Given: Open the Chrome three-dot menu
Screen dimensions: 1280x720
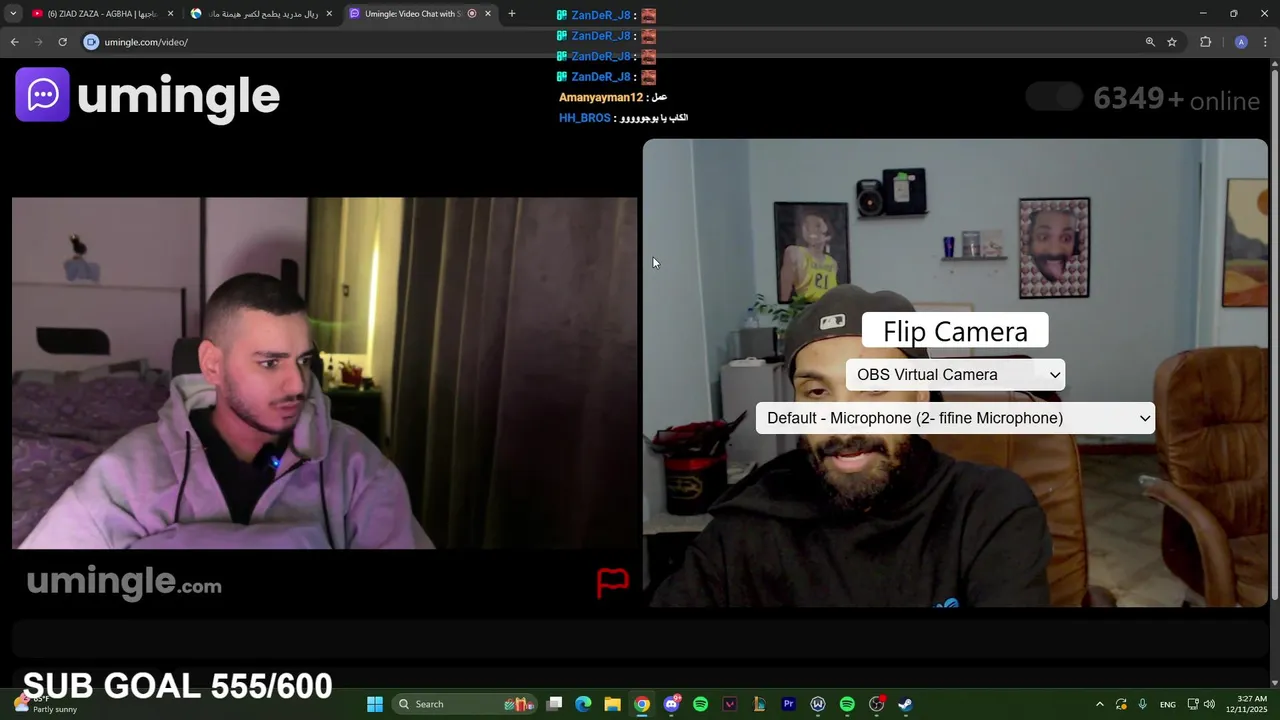Looking at the screenshot, I should (1266, 42).
